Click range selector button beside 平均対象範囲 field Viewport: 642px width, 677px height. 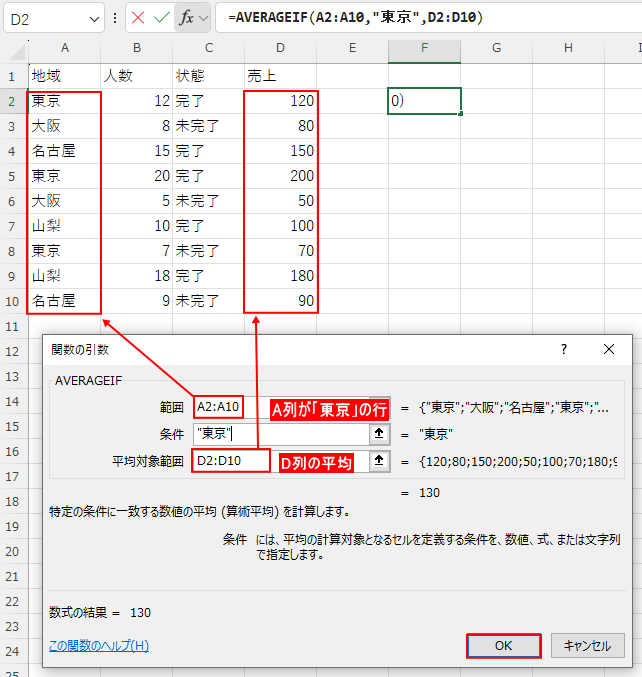point(379,461)
